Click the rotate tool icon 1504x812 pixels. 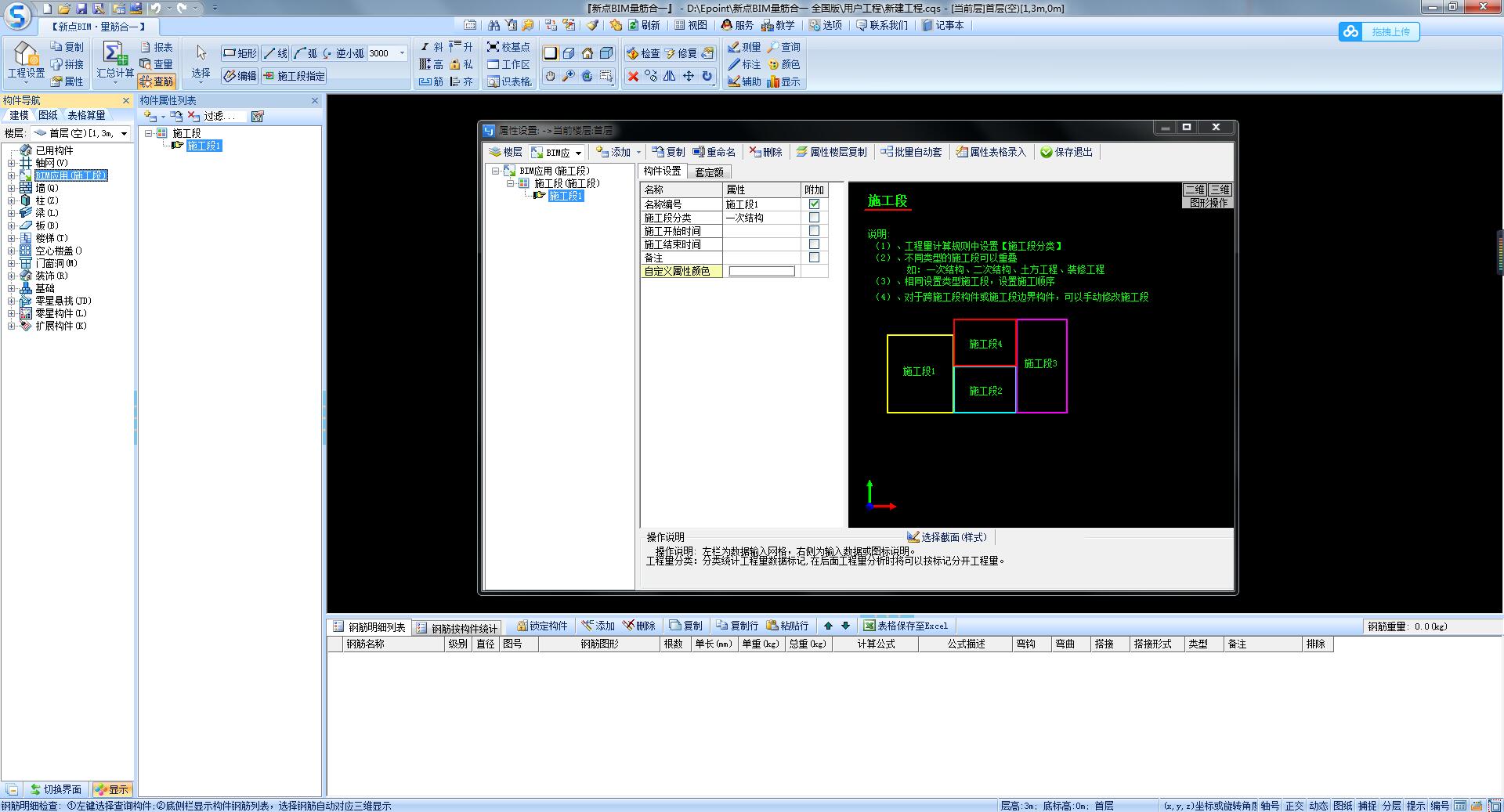coord(707,76)
